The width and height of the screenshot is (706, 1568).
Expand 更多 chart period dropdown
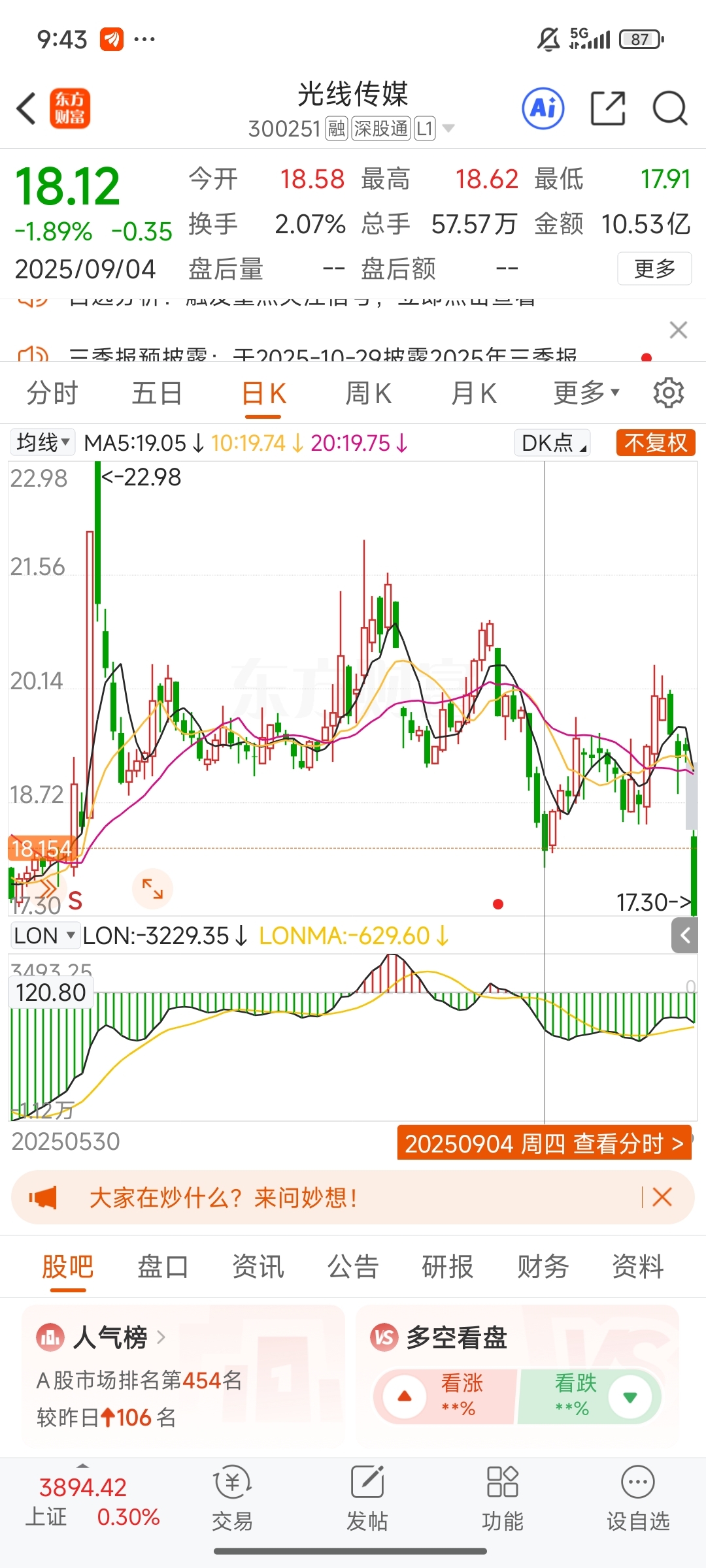tap(586, 393)
